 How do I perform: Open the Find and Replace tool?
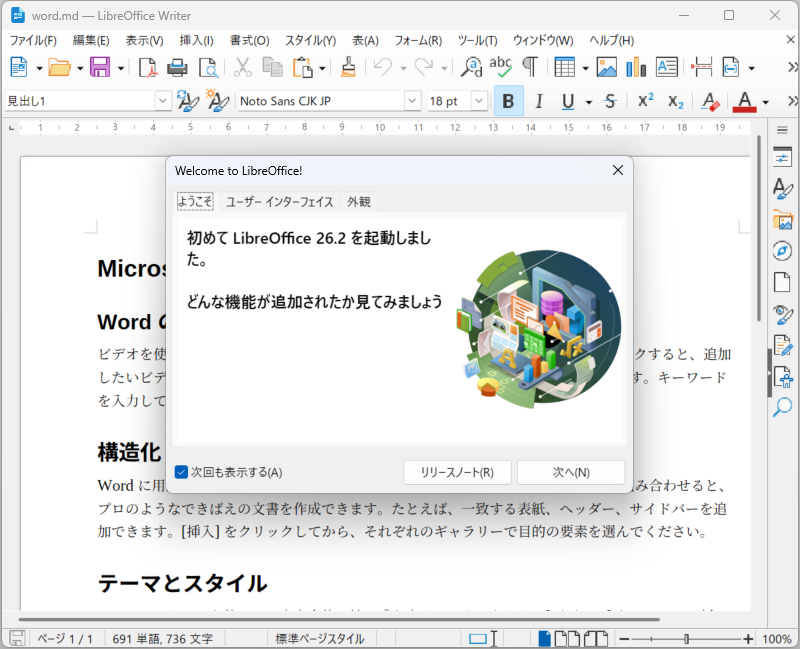point(472,68)
